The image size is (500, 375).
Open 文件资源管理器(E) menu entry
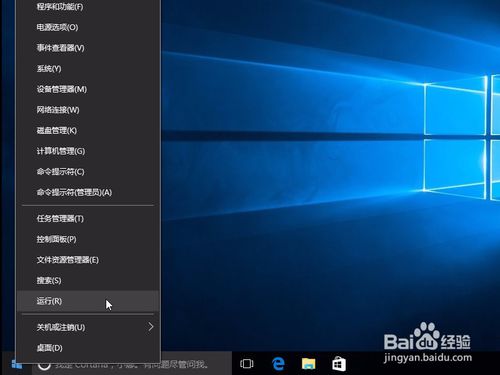coord(88,260)
